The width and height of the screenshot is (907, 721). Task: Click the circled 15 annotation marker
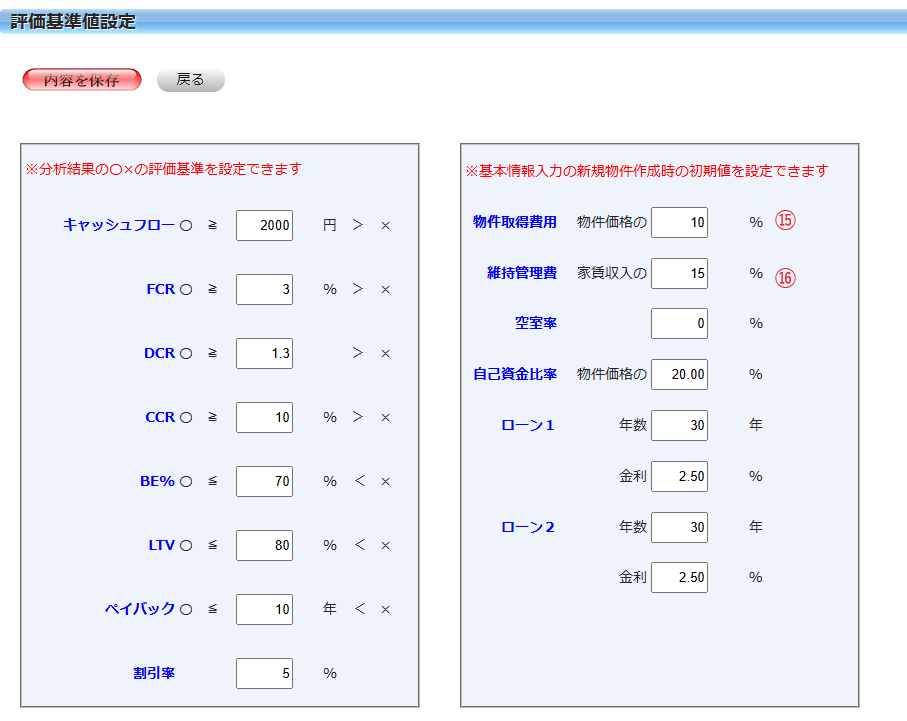tap(785, 222)
